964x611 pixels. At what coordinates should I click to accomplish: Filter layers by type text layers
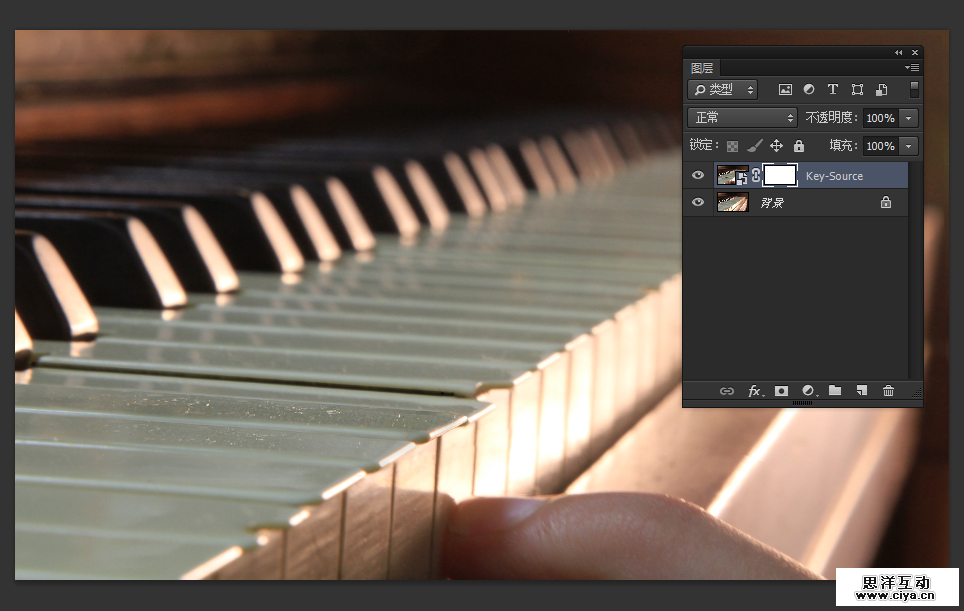click(832, 89)
